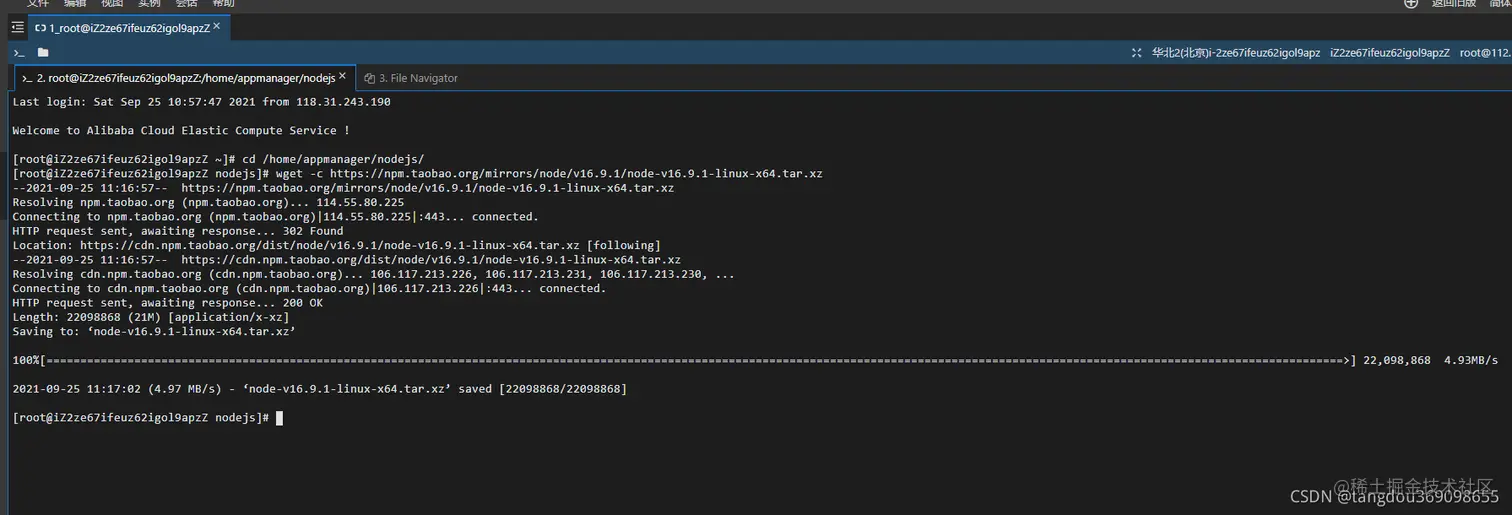Image resolution: width=1512 pixels, height=515 pixels.
Task: Click the iZ2ze67ifeuz62igol9apzZ hostname in header bar
Action: click(1389, 53)
